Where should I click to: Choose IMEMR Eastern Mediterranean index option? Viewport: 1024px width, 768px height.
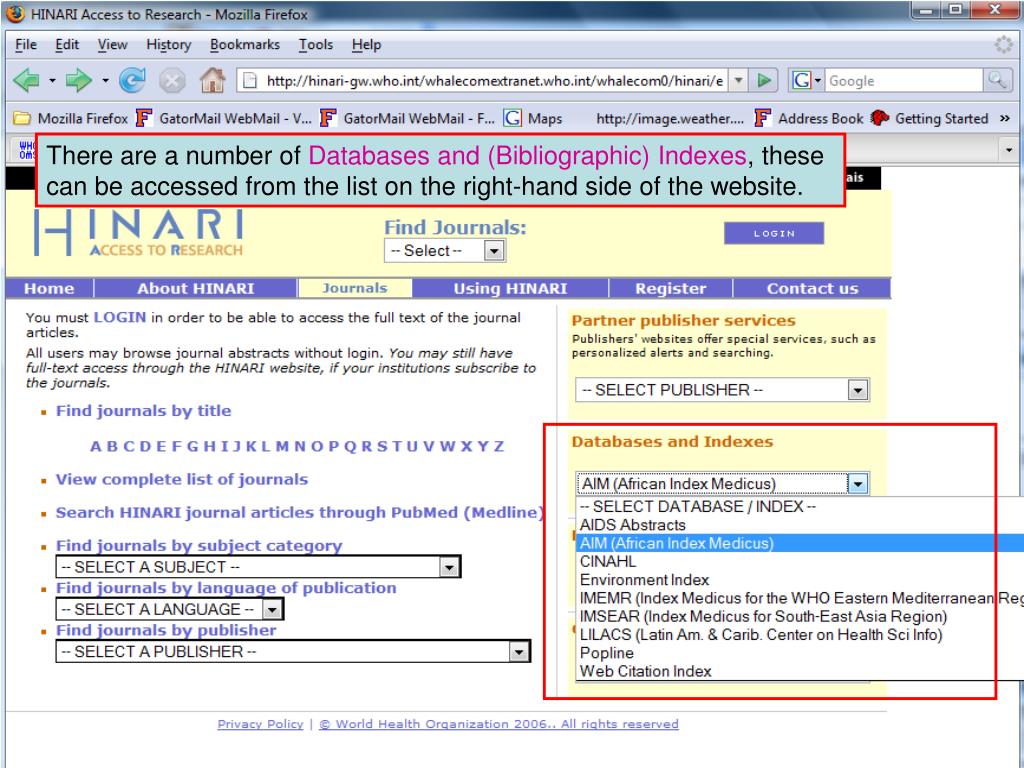pos(800,598)
